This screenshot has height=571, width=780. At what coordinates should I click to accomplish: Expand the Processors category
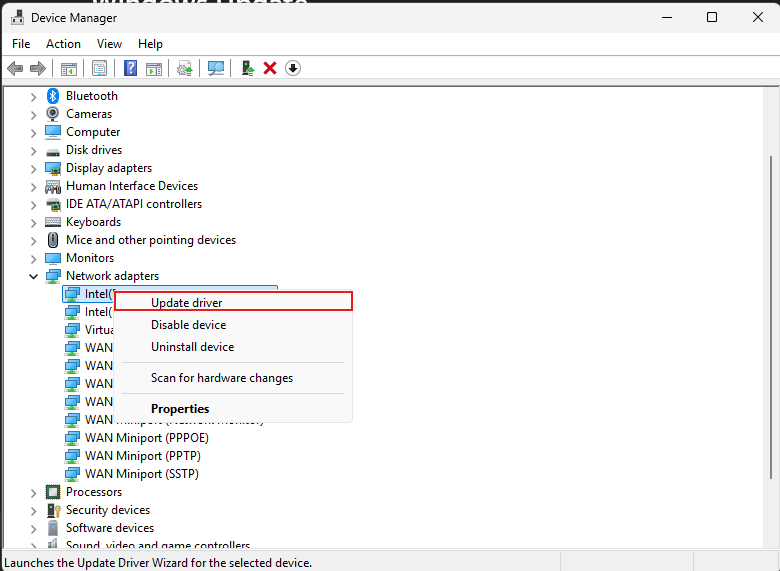[33, 492]
